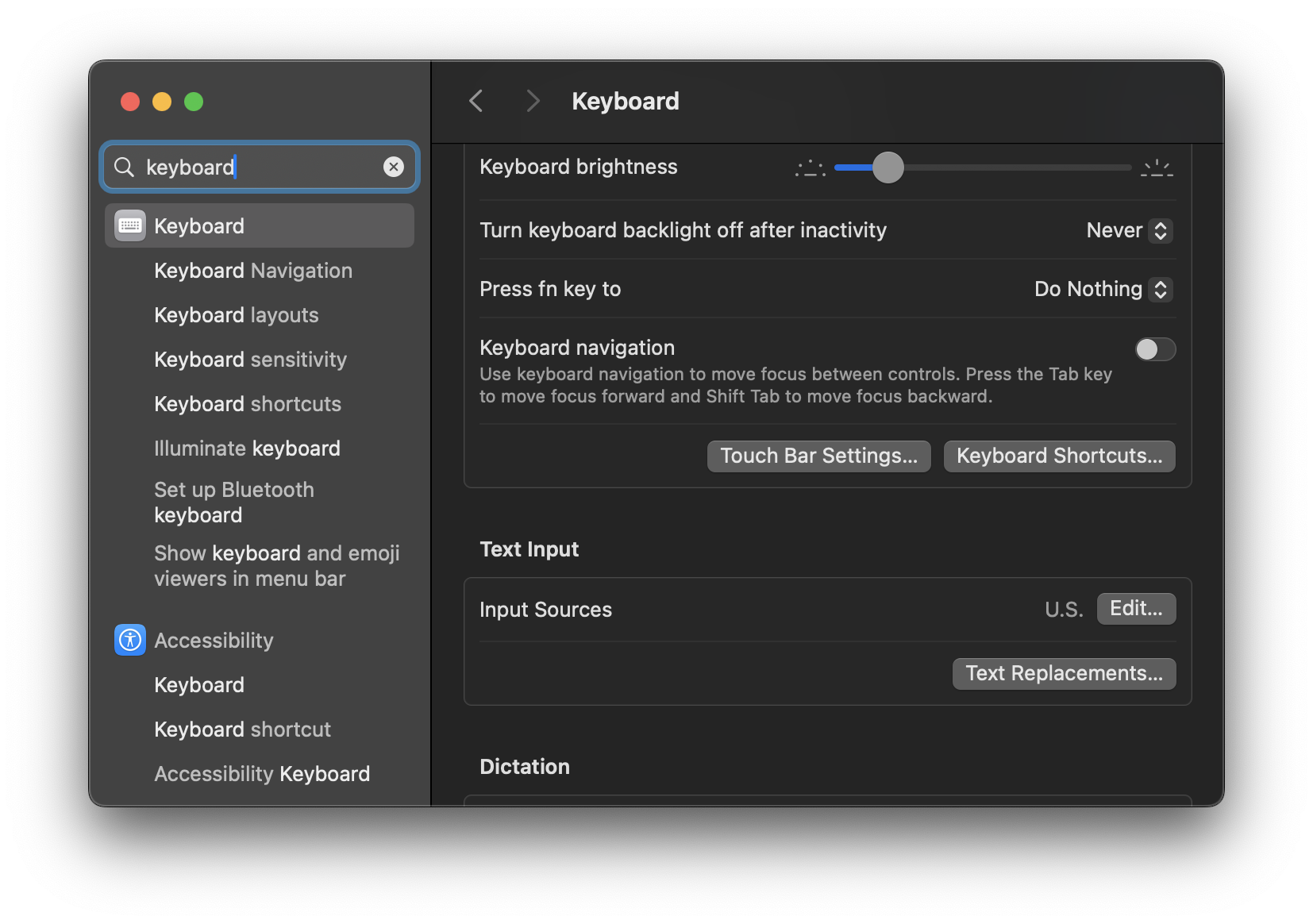This screenshot has height=924, width=1313.
Task: Open the backlight inactivity Never dropdown
Action: coord(1129,230)
